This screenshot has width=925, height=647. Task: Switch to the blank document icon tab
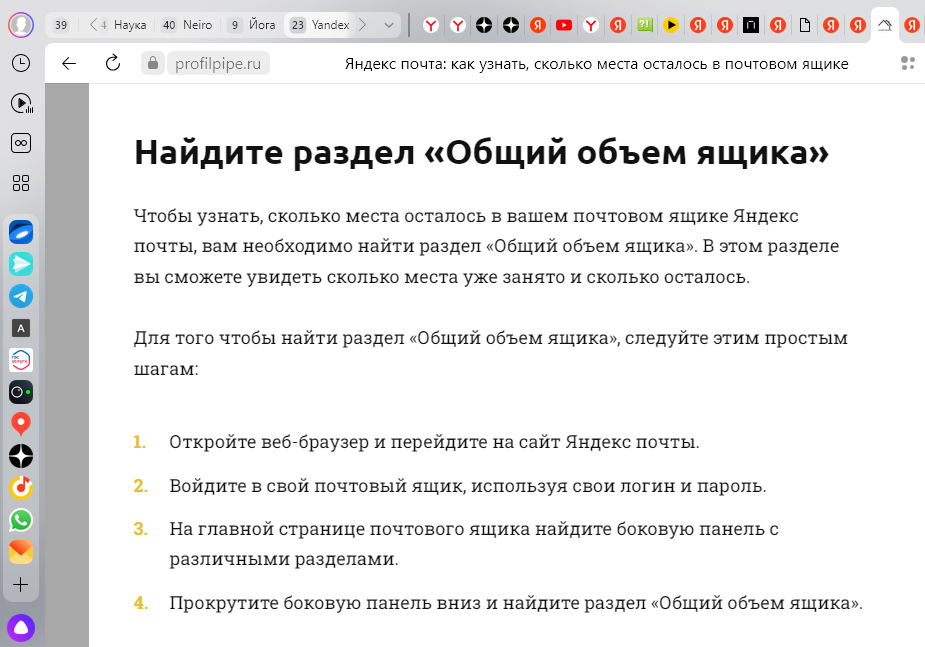pos(805,25)
